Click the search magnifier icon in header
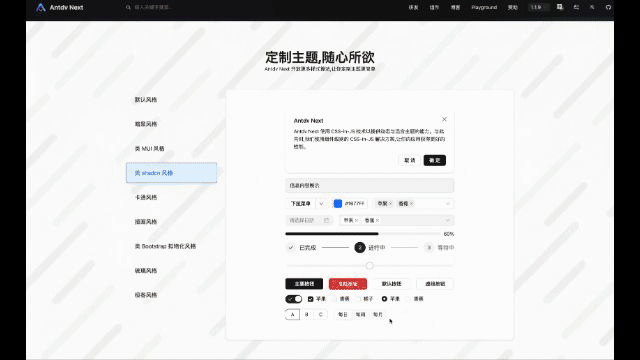This screenshot has width=640, height=360. (128, 7)
